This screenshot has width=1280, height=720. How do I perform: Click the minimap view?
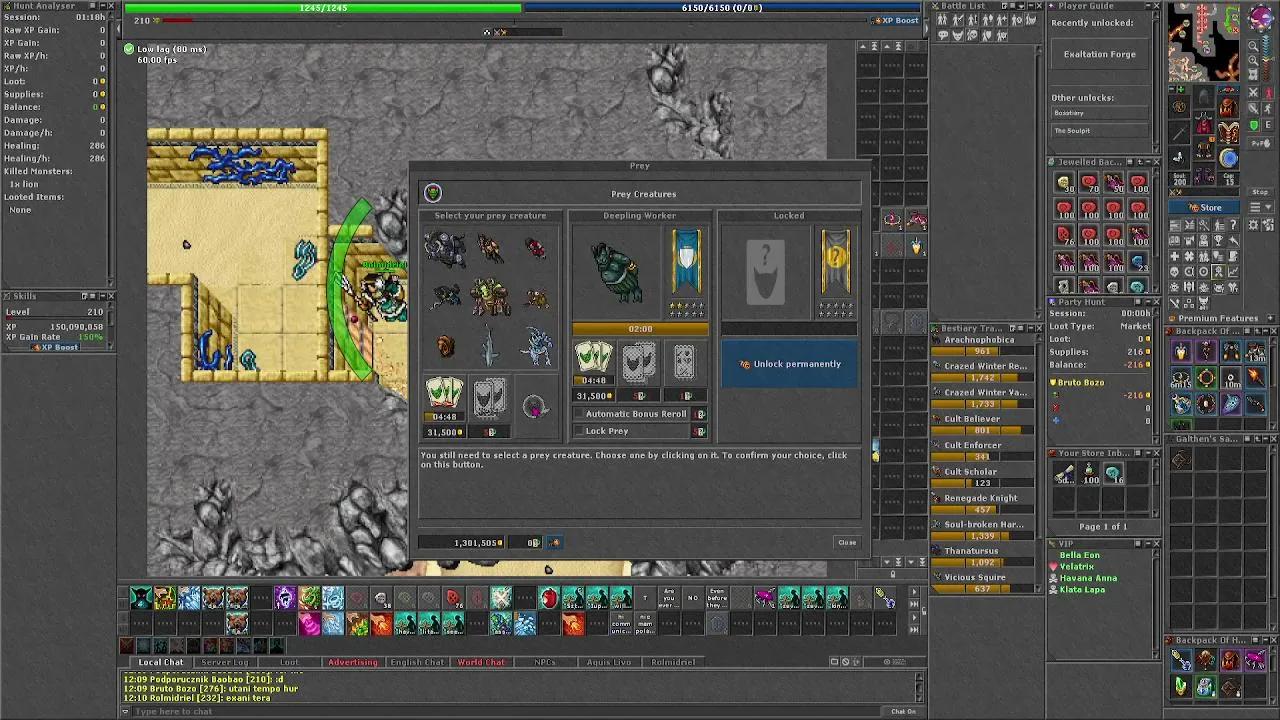(1204, 43)
